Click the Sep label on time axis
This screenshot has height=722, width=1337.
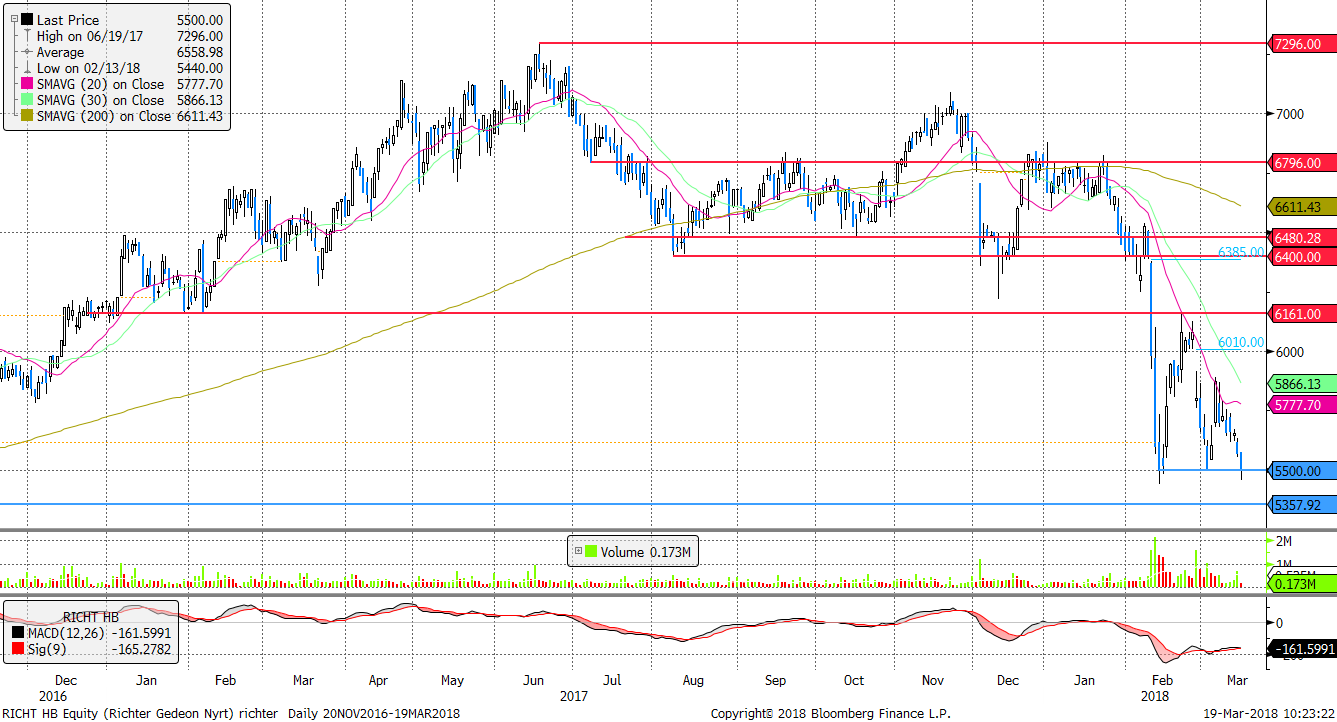(x=776, y=680)
